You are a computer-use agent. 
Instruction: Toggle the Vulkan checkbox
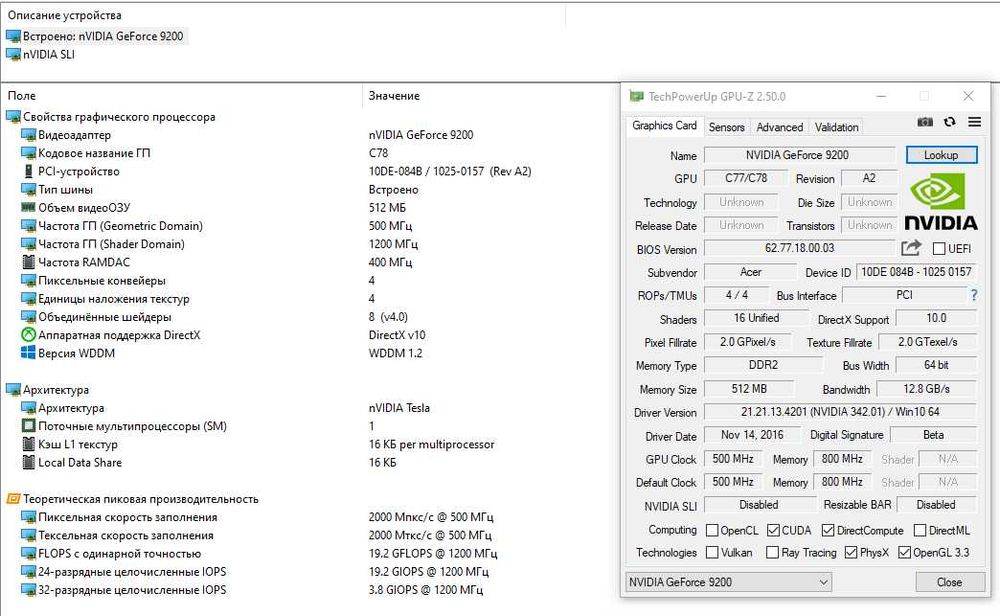coord(712,552)
